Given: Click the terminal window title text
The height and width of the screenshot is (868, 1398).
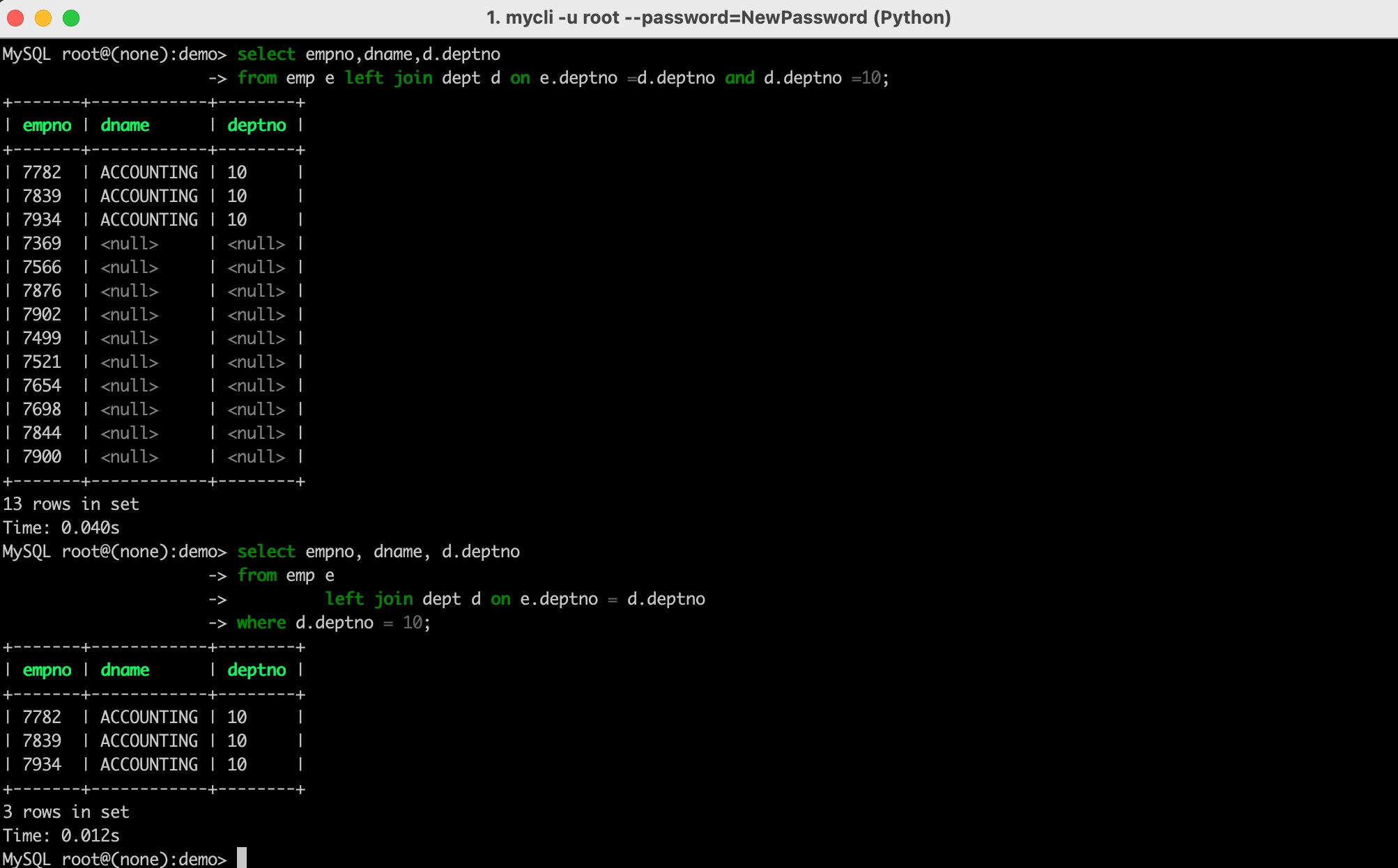Looking at the screenshot, I should click(x=718, y=18).
